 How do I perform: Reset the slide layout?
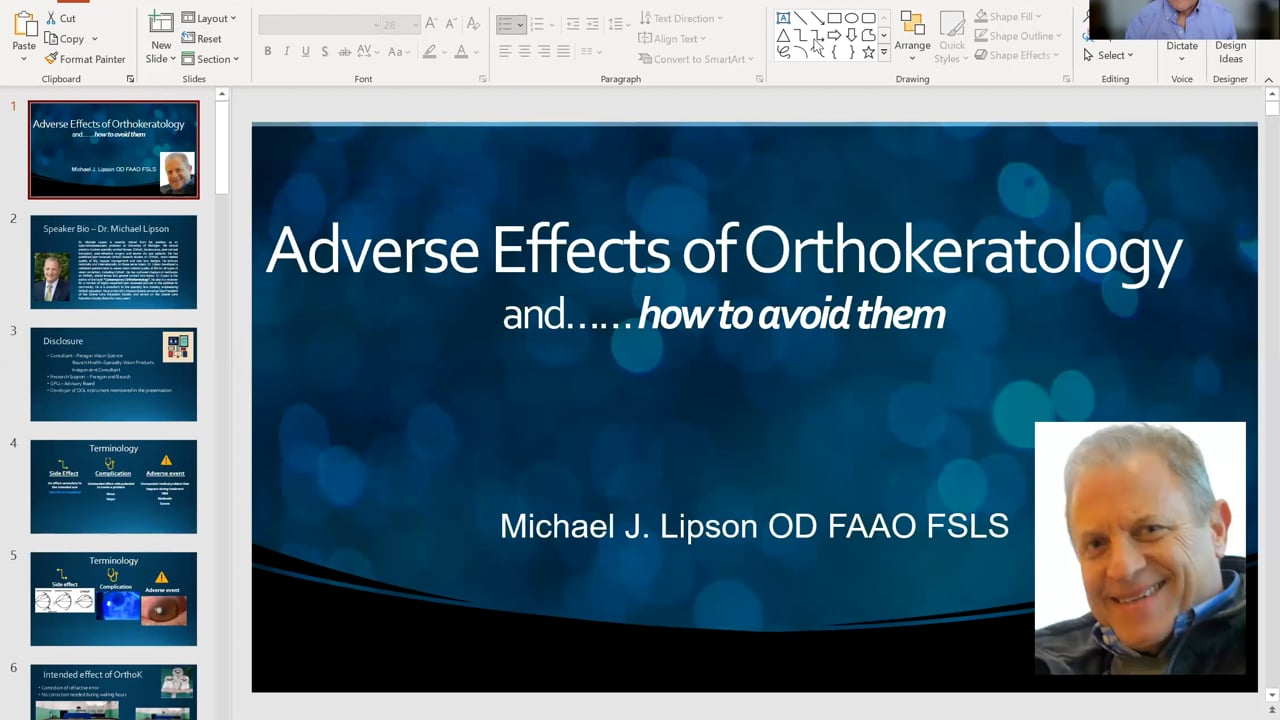[x=202, y=39]
